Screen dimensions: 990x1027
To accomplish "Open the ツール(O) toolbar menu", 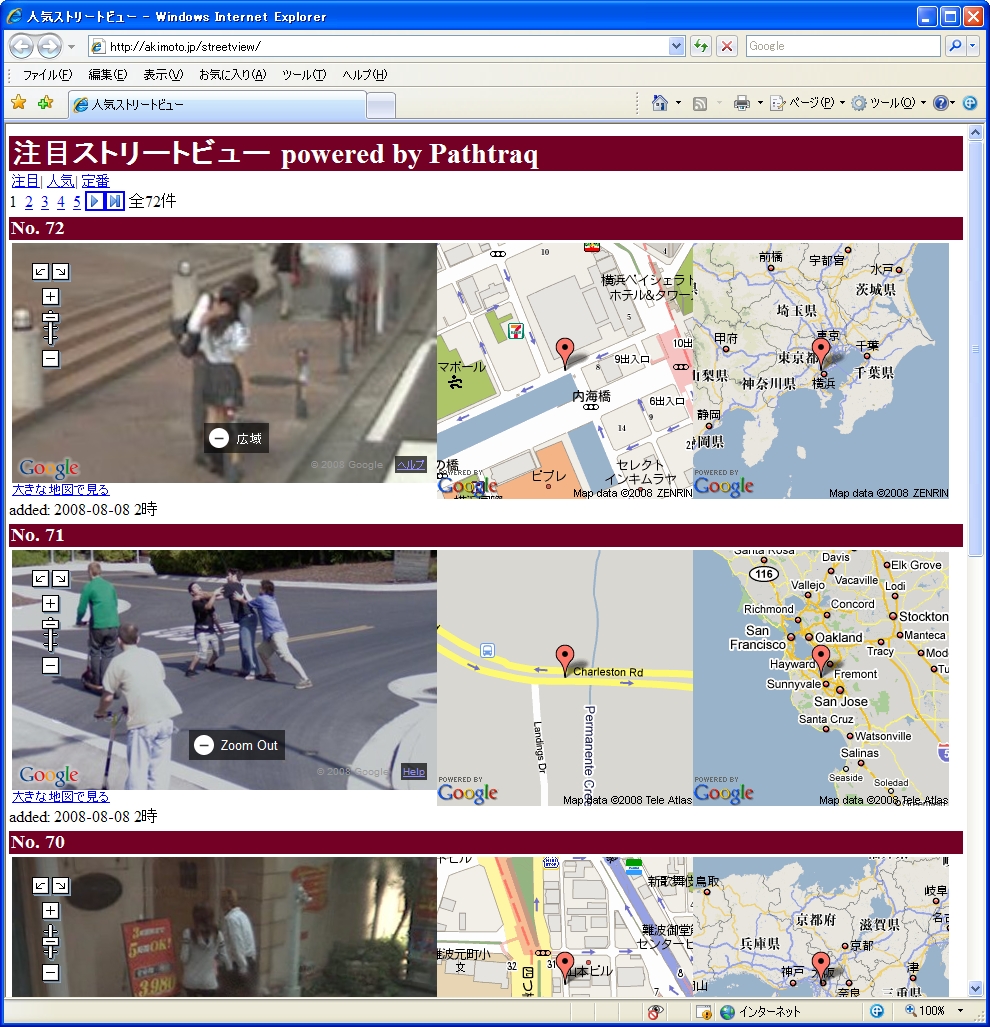I will [889, 103].
